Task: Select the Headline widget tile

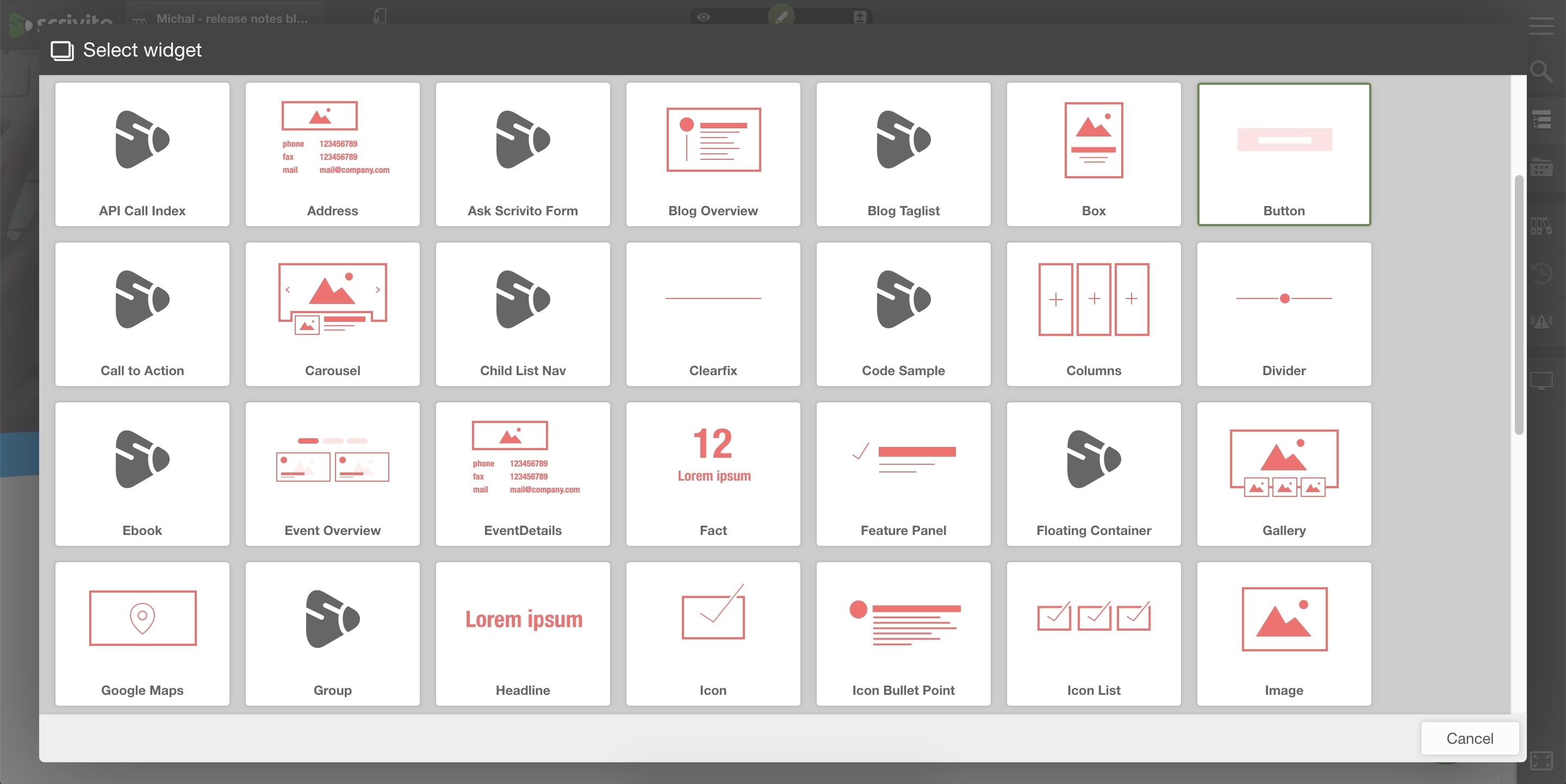Action: point(523,633)
